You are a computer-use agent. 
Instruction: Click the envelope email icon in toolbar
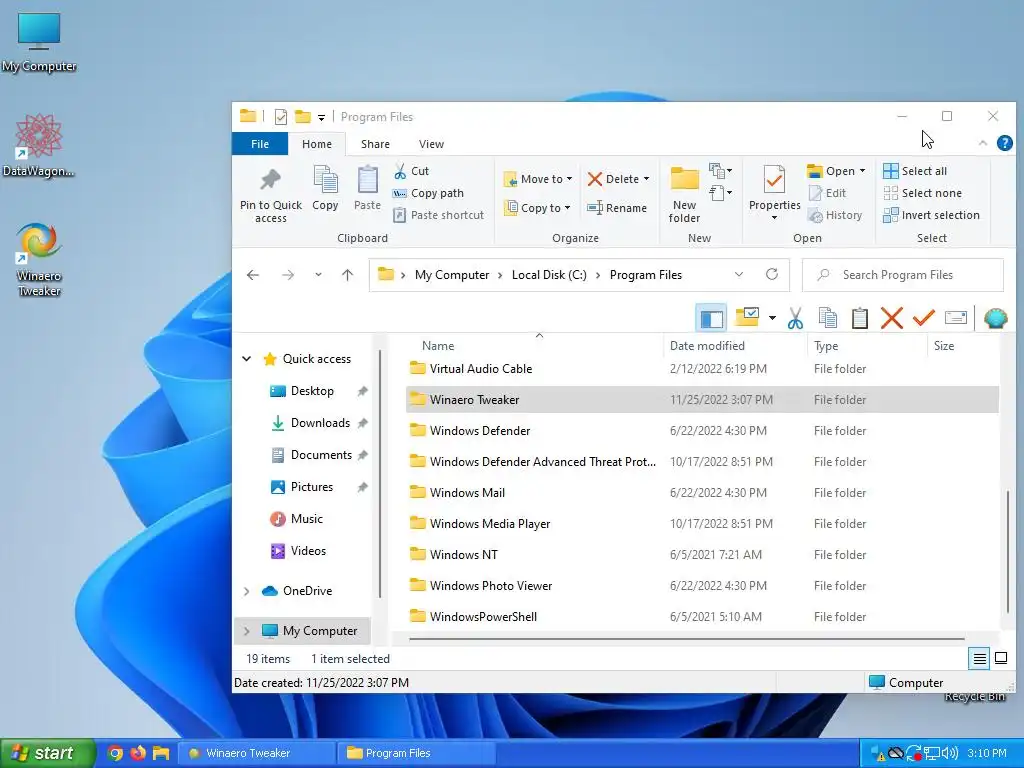[x=955, y=318]
